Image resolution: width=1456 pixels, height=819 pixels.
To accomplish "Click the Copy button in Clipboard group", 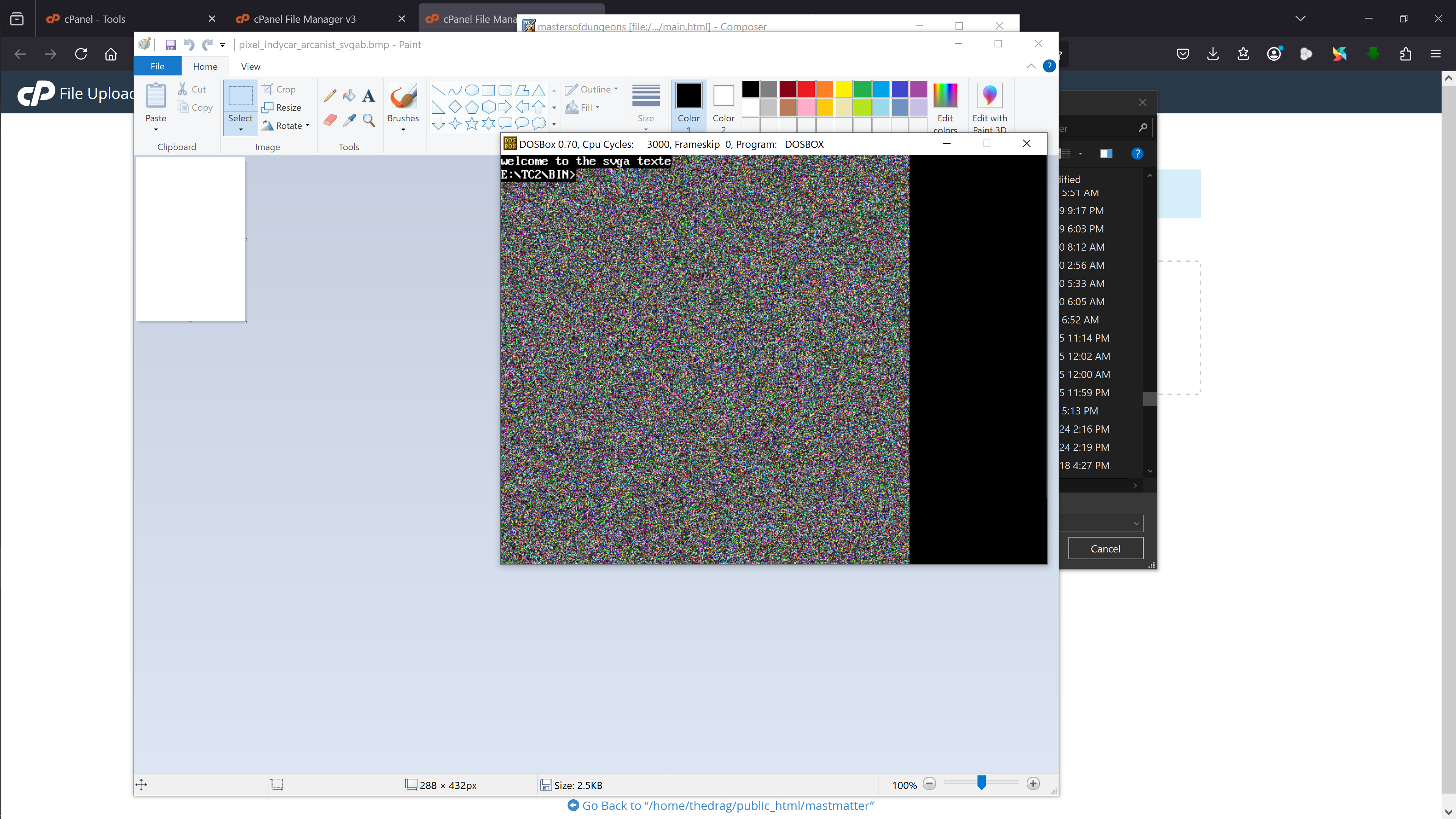I will point(195,107).
